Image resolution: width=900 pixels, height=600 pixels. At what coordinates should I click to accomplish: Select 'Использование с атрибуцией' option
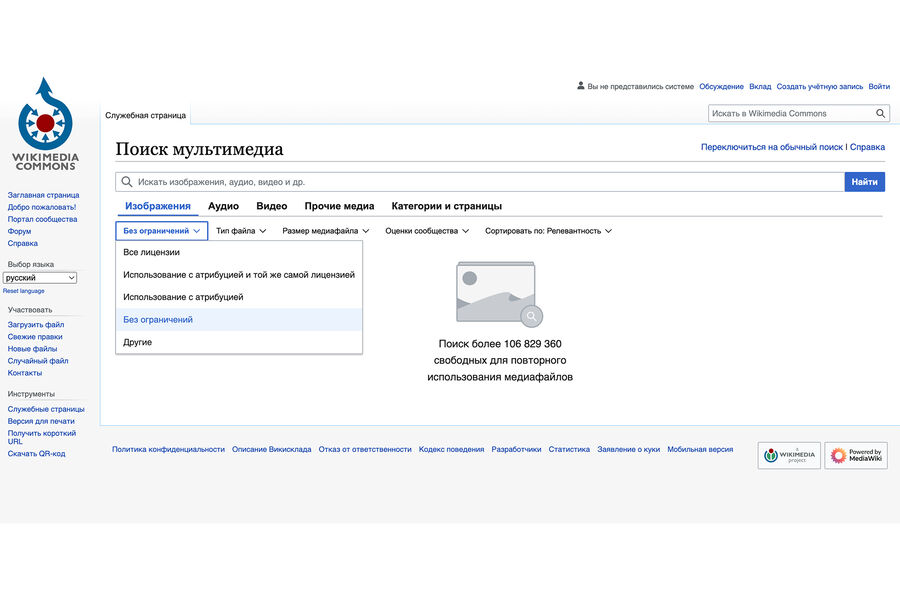239,297
